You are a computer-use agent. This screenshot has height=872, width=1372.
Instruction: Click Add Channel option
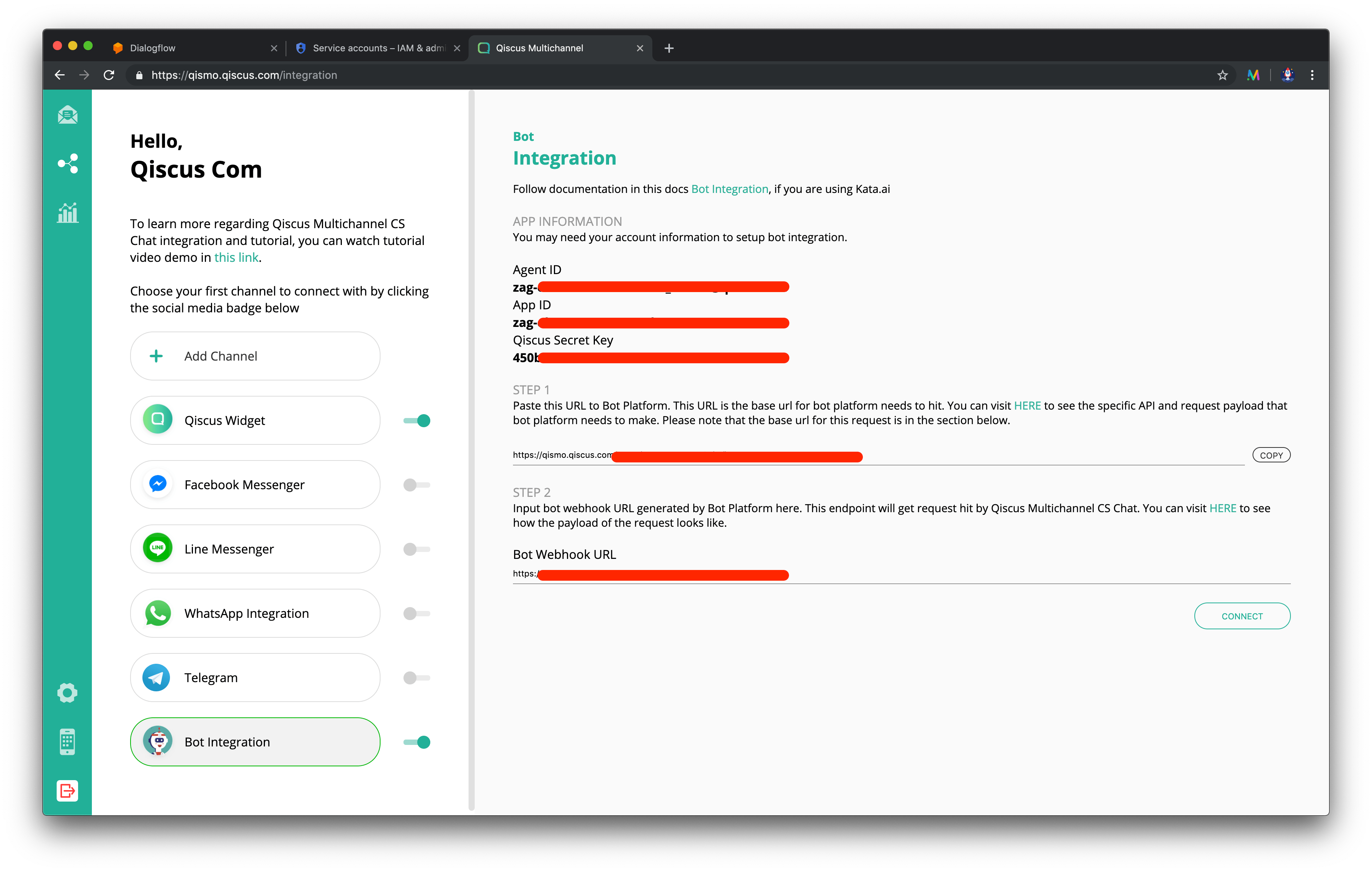pos(254,355)
